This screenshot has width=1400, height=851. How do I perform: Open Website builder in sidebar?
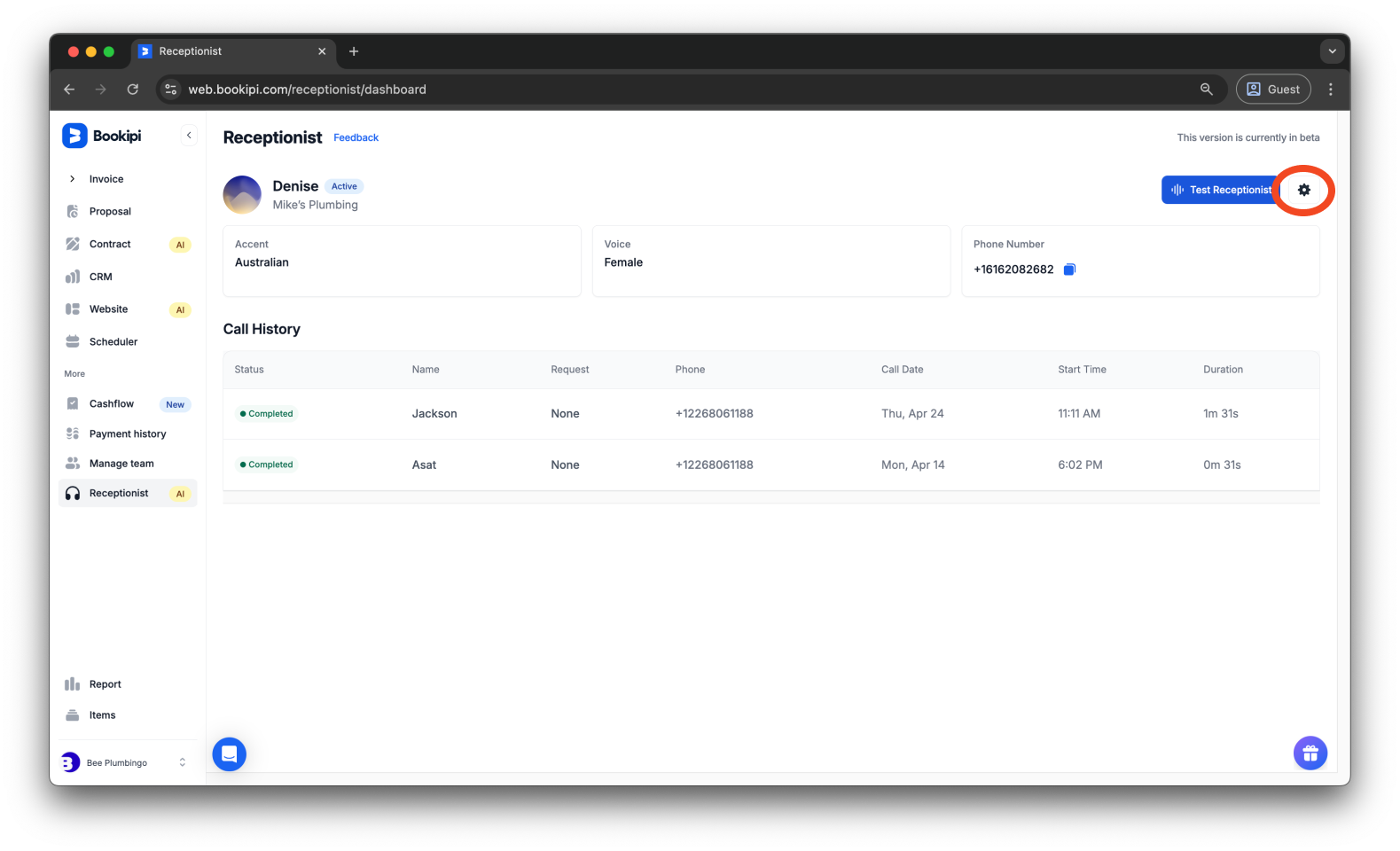pos(108,309)
